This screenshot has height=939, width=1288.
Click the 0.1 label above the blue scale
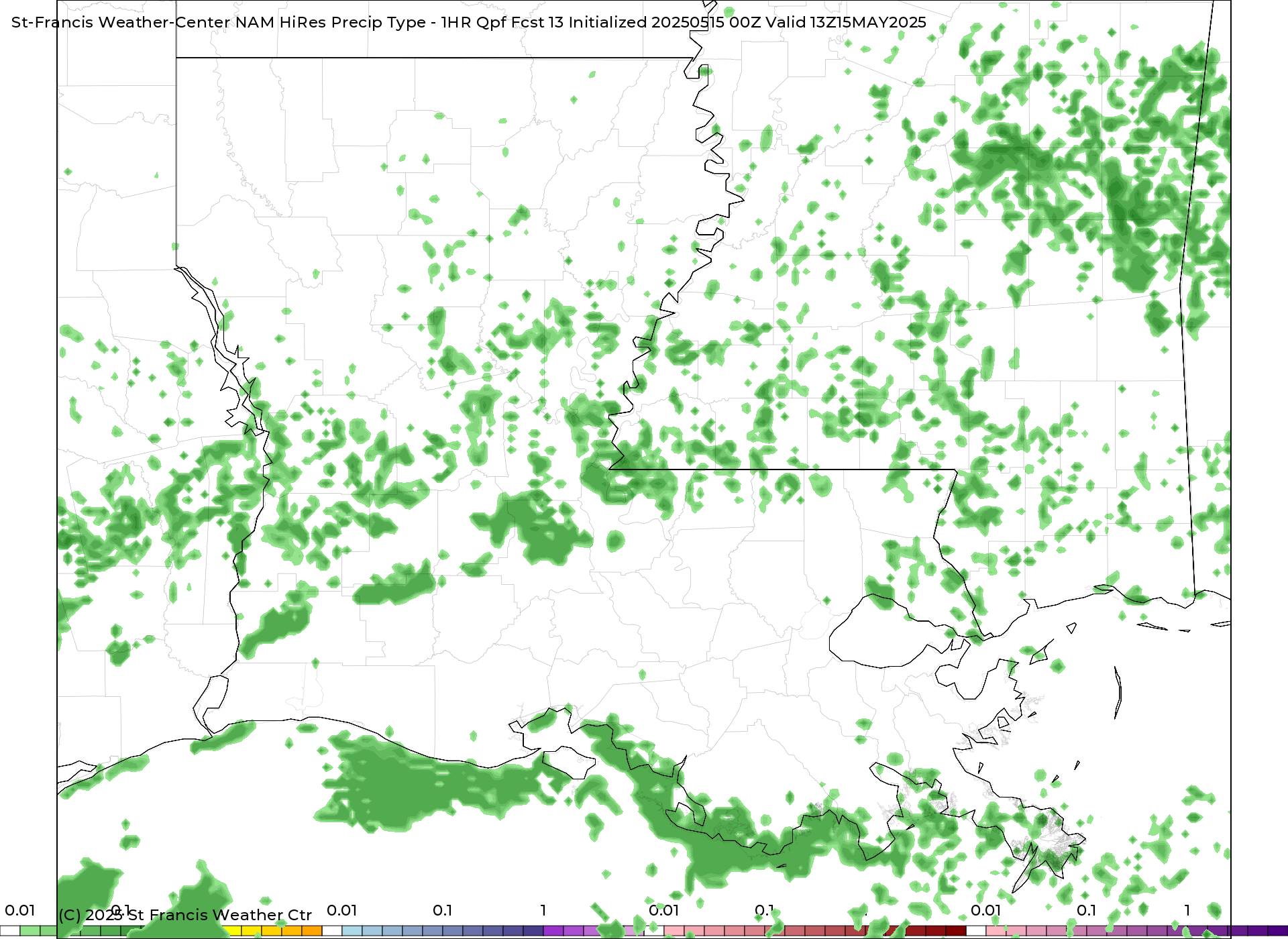[x=442, y=910]
